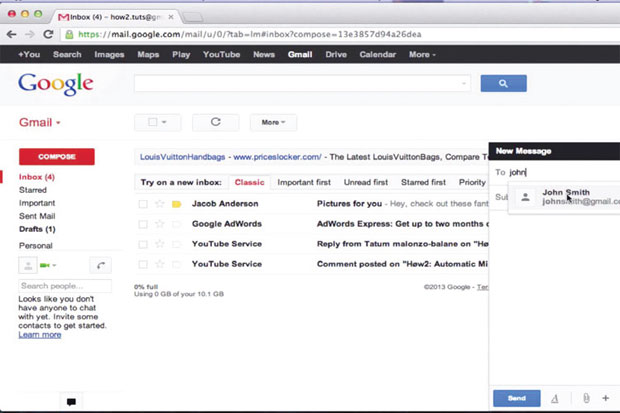Click the blue Google search button
The height and width of the screenshot is (413, 620).
503,84
